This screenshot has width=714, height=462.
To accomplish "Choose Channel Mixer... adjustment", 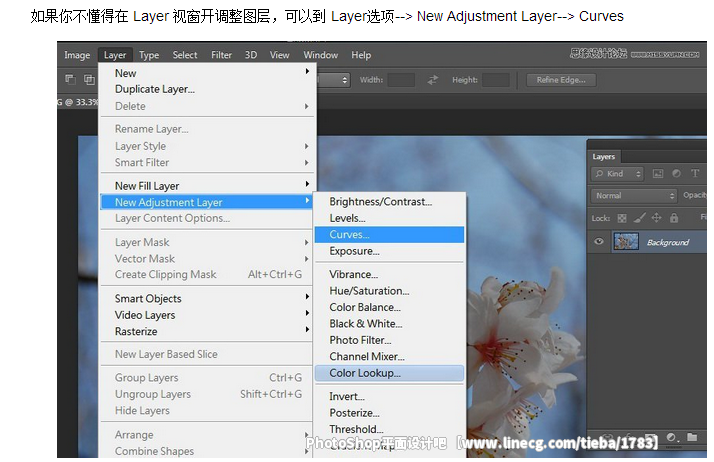I will [x=389, y=356].
